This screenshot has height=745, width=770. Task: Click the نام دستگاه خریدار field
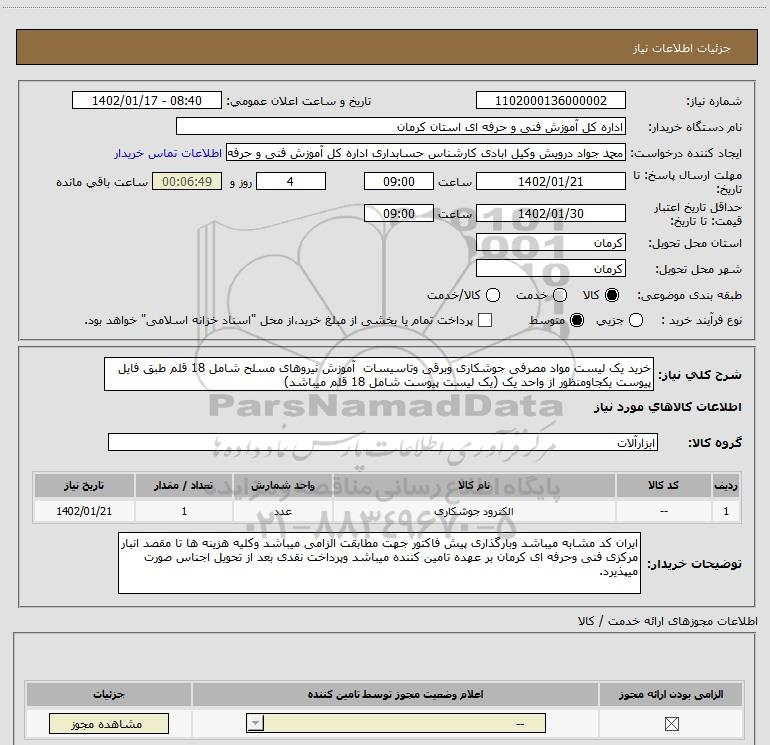point(401,126)
